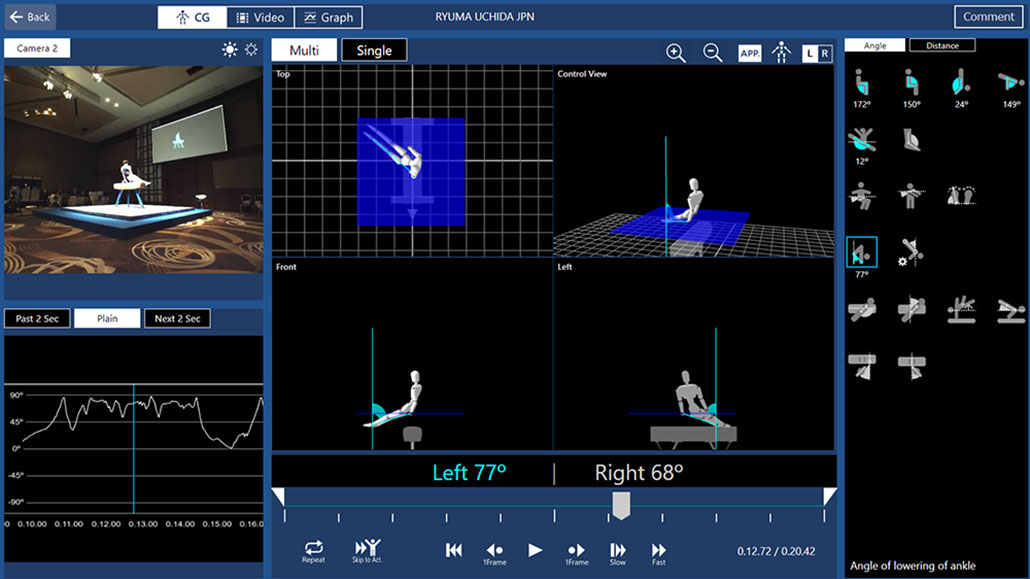Select the 12° full-body rotation angle icon
The height and width of the screenshot is (579, 1030).
tap(862, 140)
